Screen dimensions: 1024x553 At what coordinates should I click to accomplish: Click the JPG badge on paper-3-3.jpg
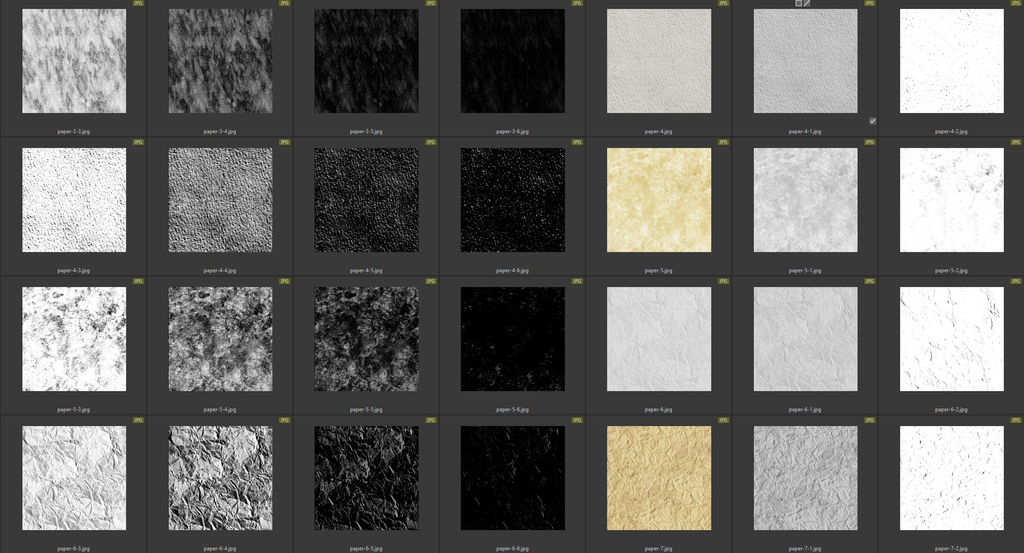click(139, 3)
